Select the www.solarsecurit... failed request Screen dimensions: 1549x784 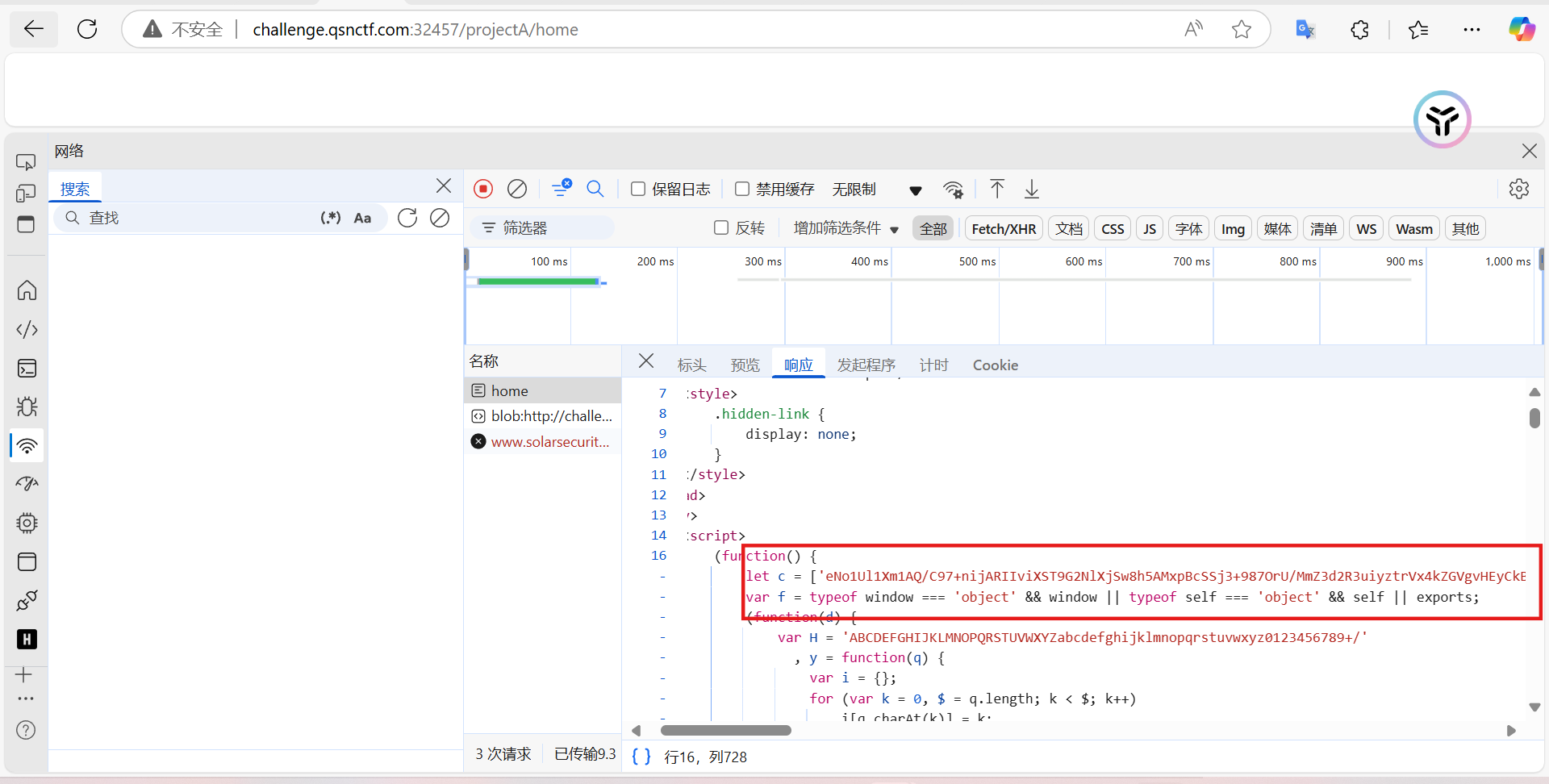543,442
